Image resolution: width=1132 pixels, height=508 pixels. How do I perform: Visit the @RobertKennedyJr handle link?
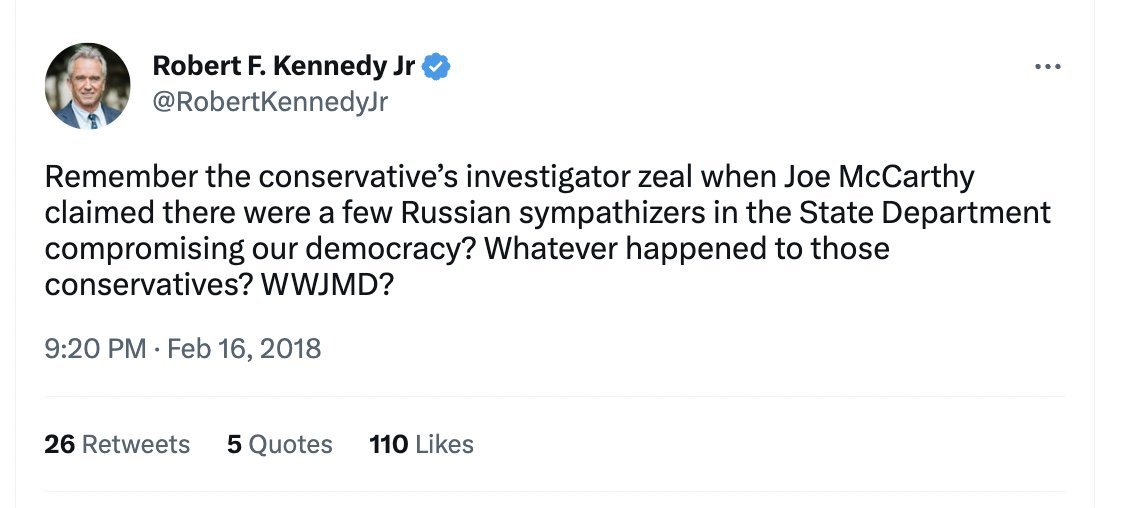click(x=270, y=101)
